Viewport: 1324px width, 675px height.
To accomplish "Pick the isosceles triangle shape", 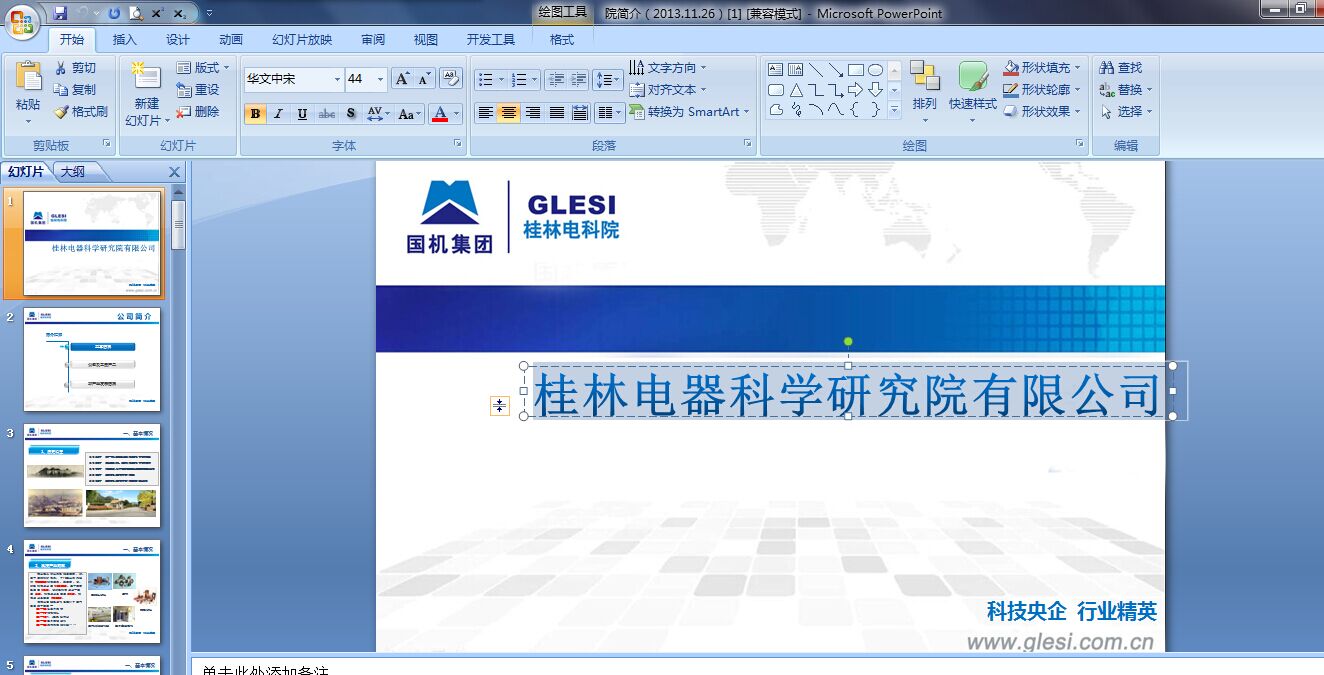I will pyautogui.click(x=796, y=90).
